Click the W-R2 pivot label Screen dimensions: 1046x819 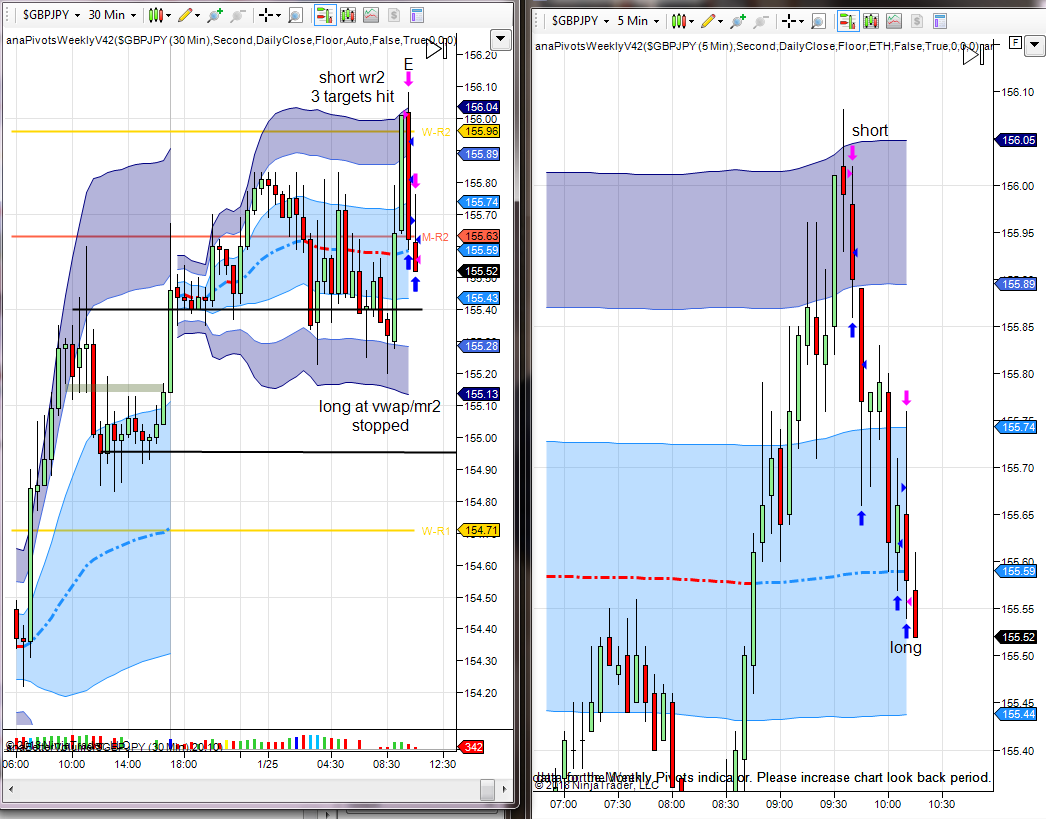click(x=436, y=132)
